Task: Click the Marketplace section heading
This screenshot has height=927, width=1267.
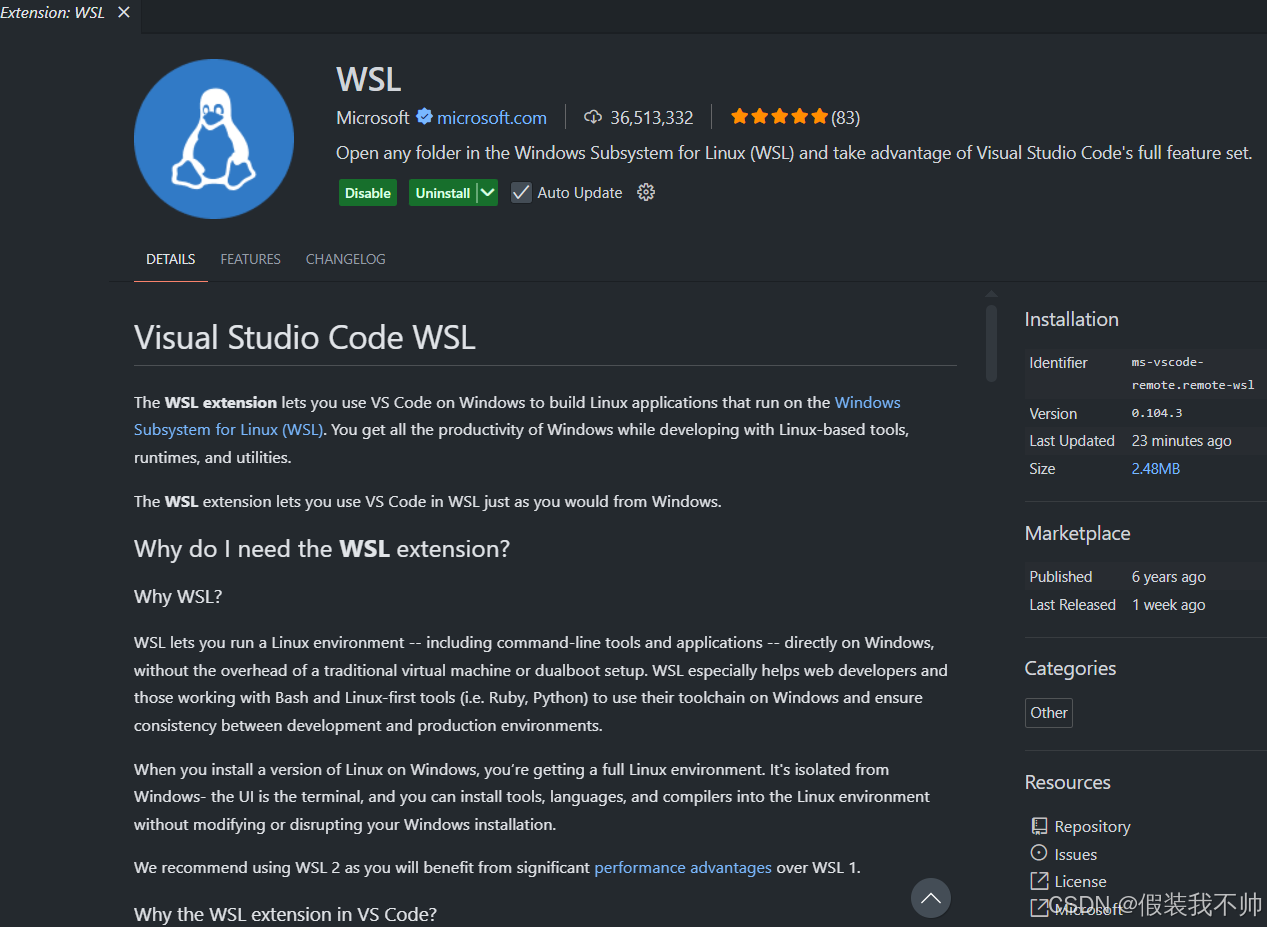Action: point(1078,533)
